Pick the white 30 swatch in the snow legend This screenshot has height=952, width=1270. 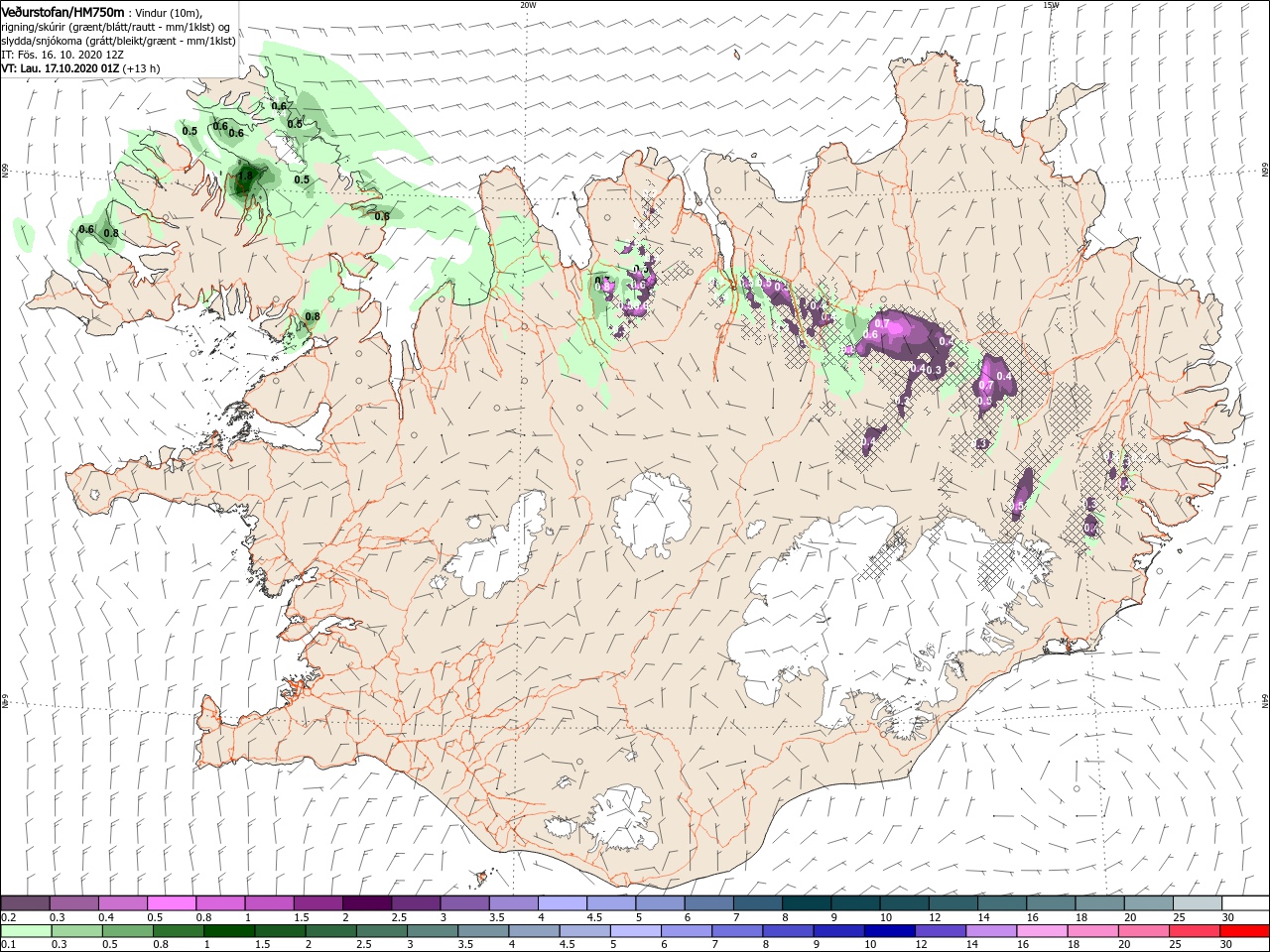tap(1244, 903)
